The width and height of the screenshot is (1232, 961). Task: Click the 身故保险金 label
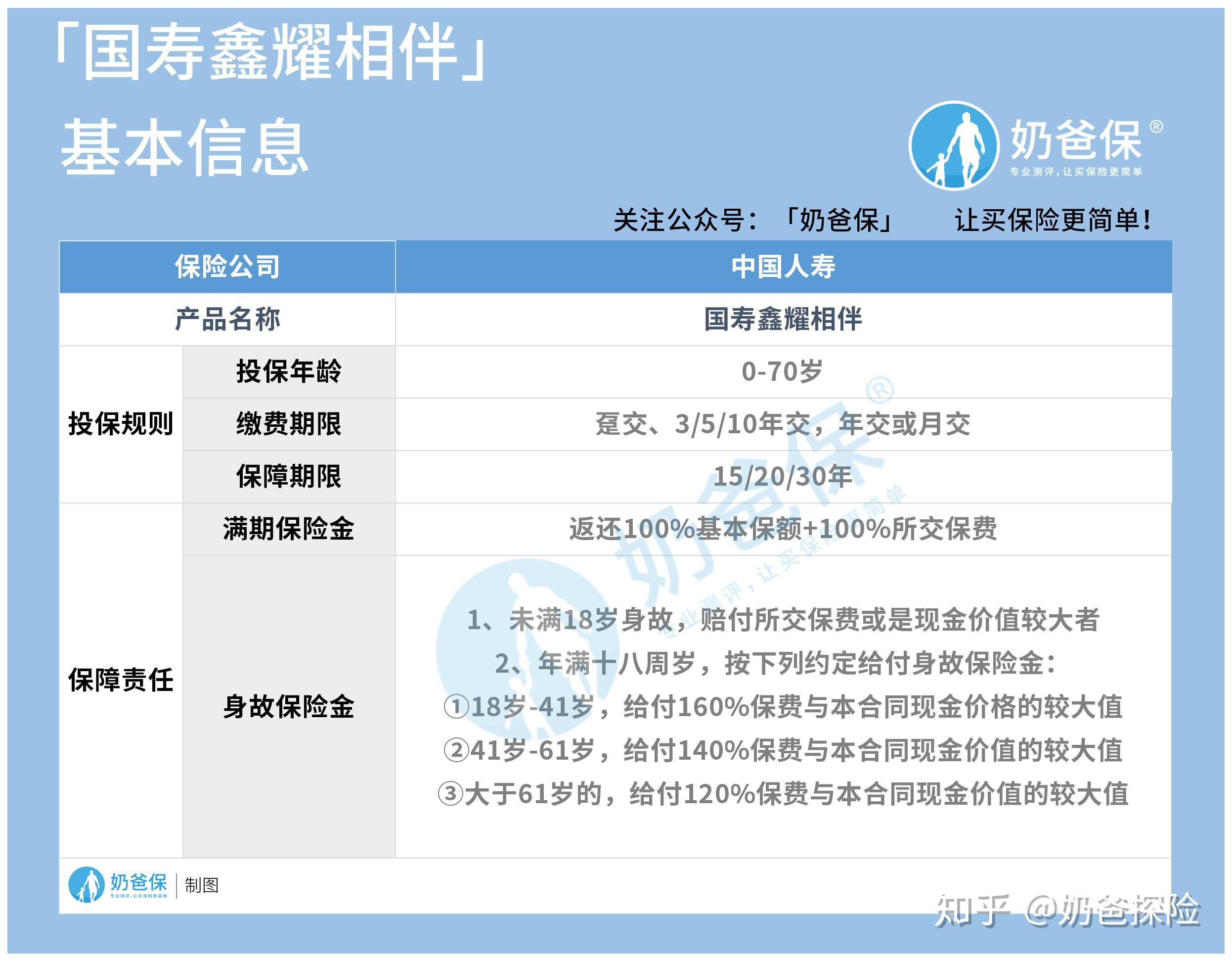[x=289, y=706]
